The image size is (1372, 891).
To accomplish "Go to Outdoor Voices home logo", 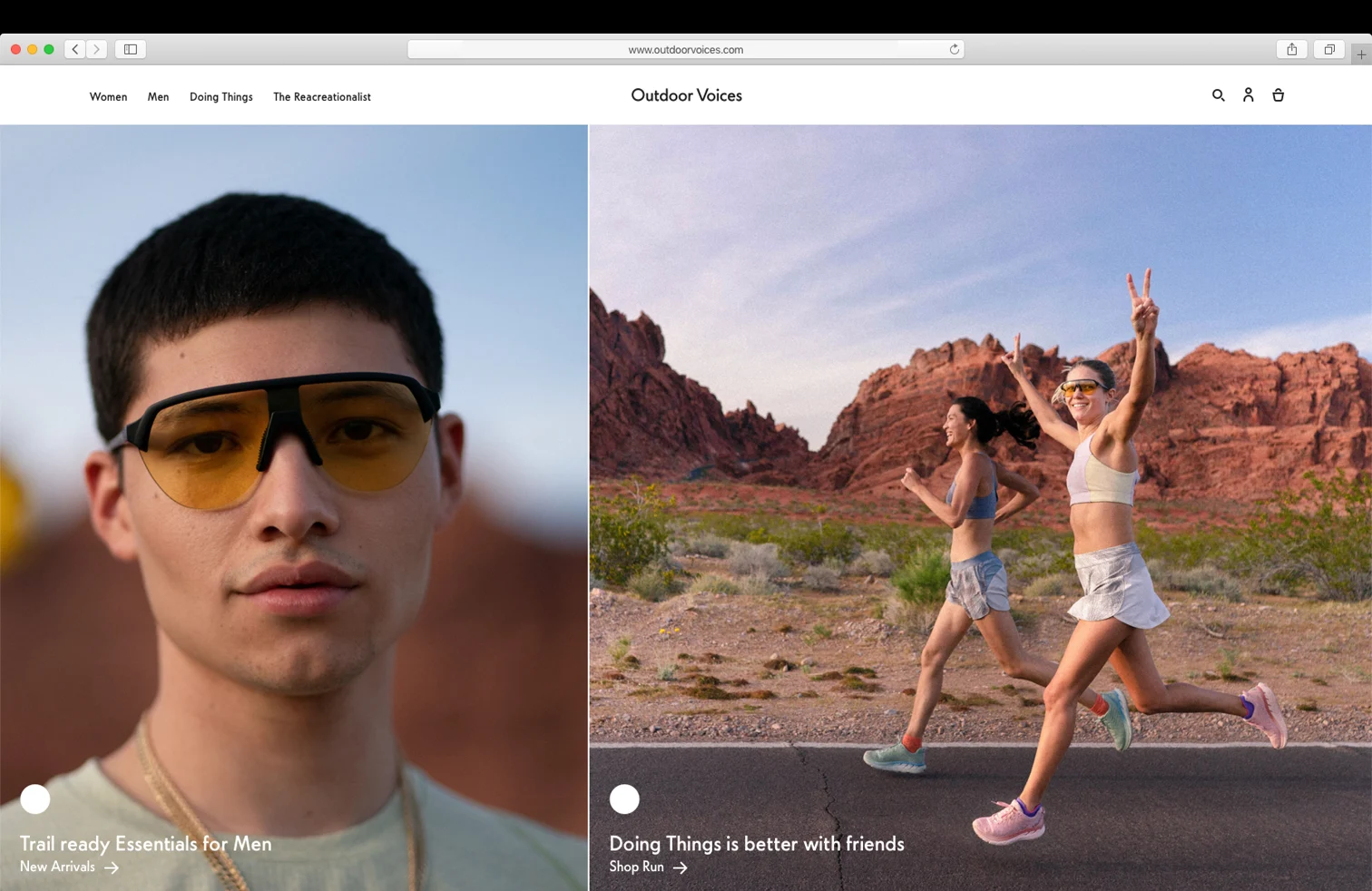I will coord(686,95).
